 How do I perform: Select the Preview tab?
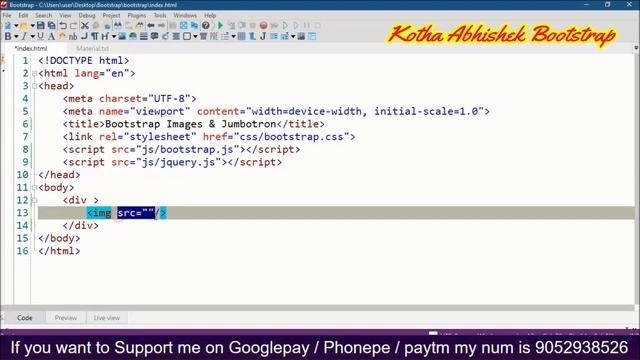(x=66, y=318)
